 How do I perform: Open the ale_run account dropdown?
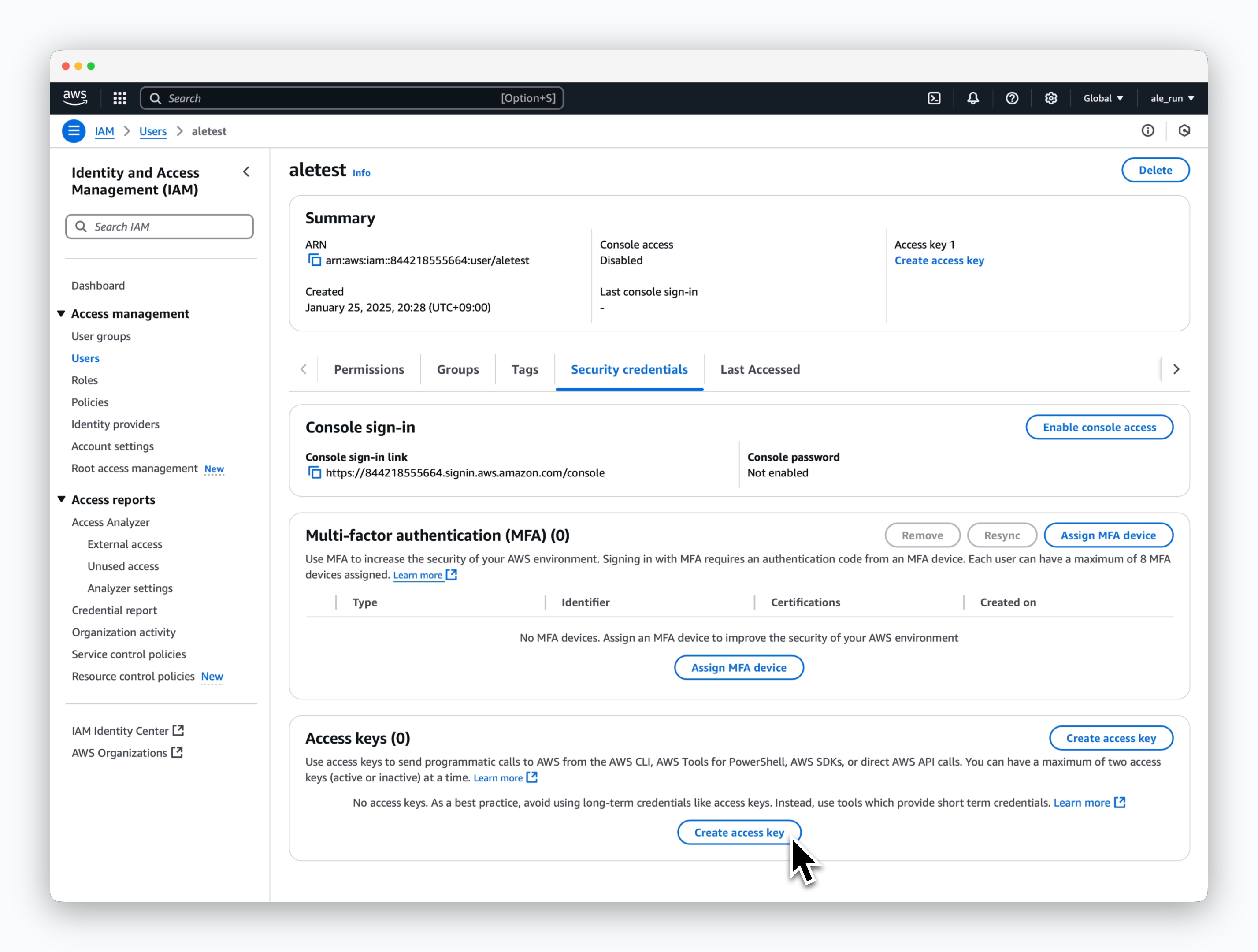(x=1172, y=98)
